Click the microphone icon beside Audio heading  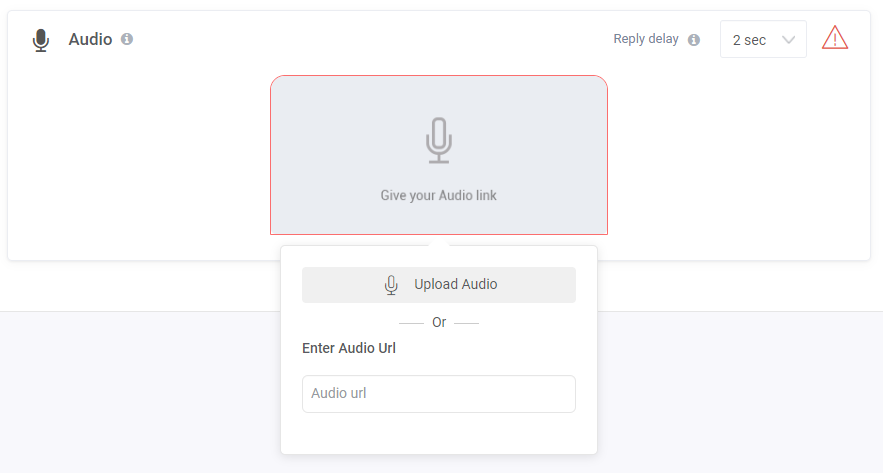click(41, 40)
